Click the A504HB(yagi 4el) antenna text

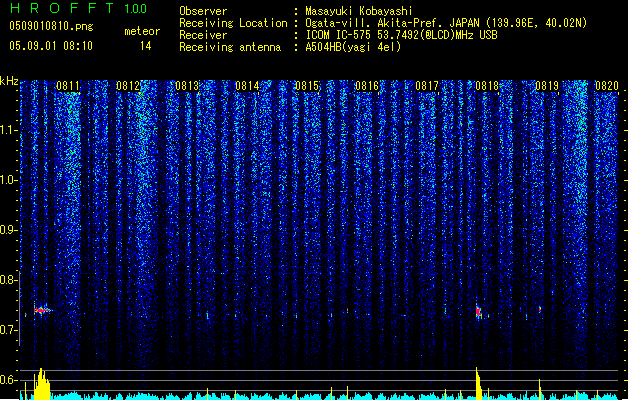coord(353,47)
